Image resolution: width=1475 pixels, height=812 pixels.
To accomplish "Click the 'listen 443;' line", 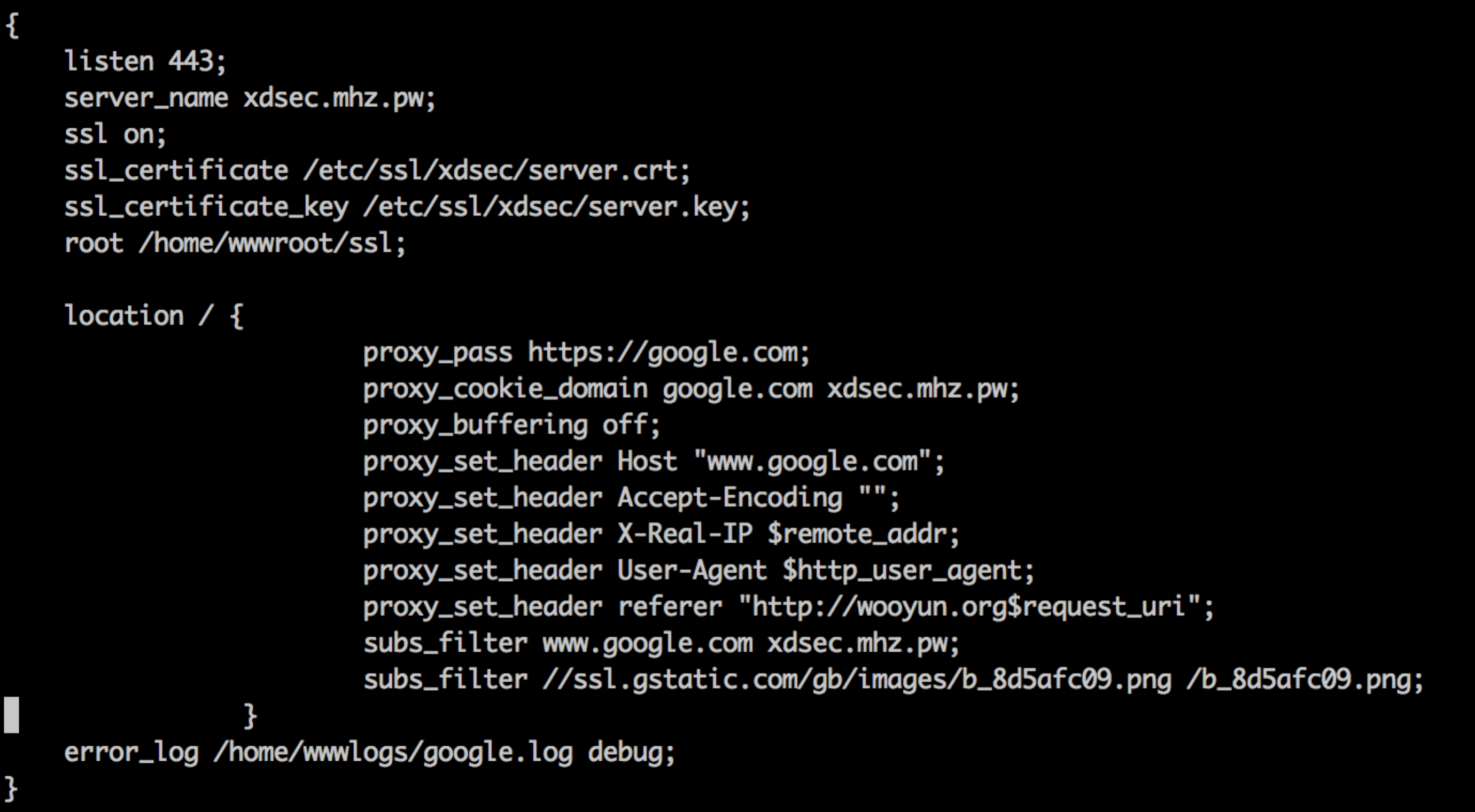I will tap(145, 61).
